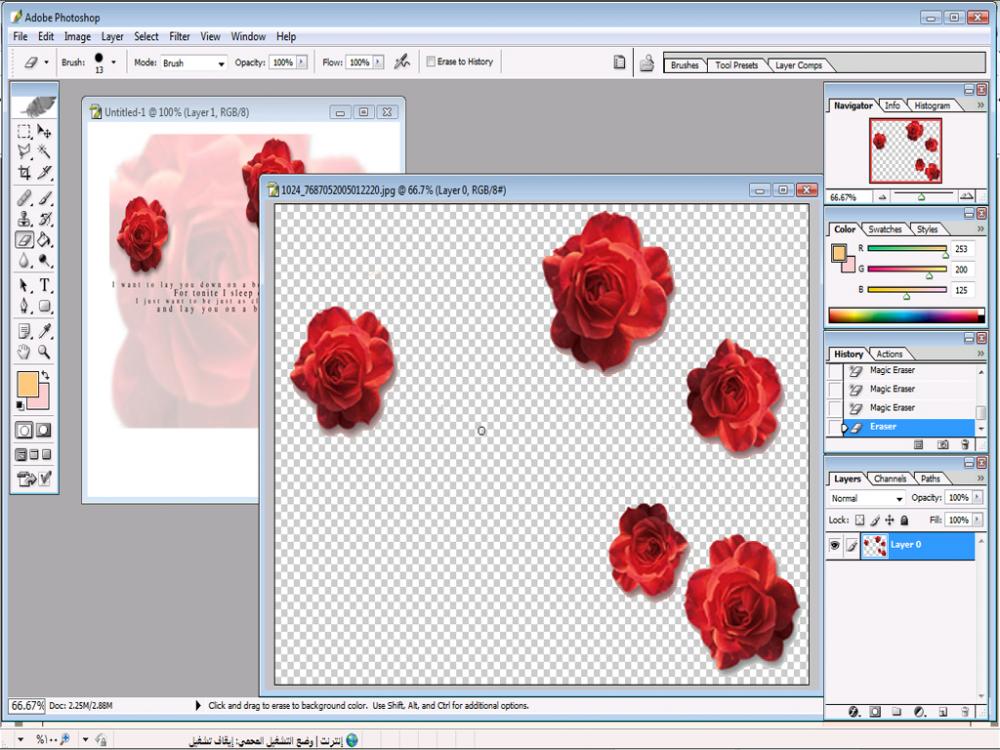Click the airbrush icon in options bar
Image resolution: width=1000 pixels, height=750 pixels.
[x=402, y=62]
